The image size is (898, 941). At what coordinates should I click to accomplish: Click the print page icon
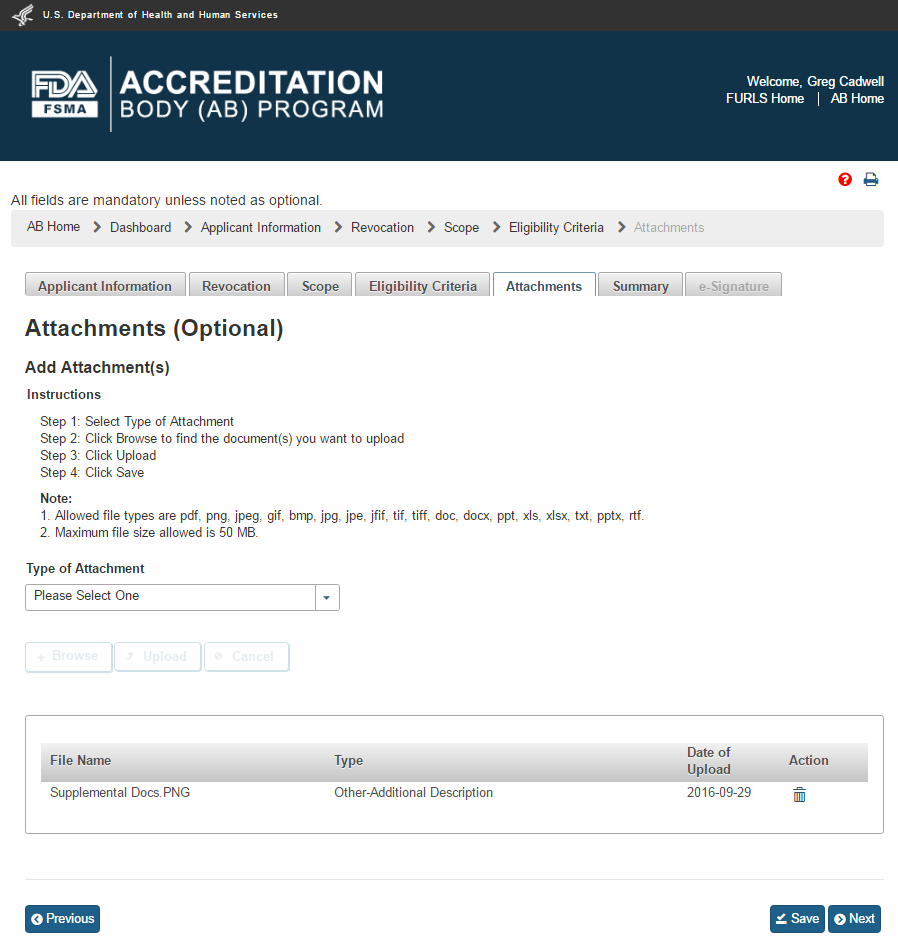tap(871, 180)
